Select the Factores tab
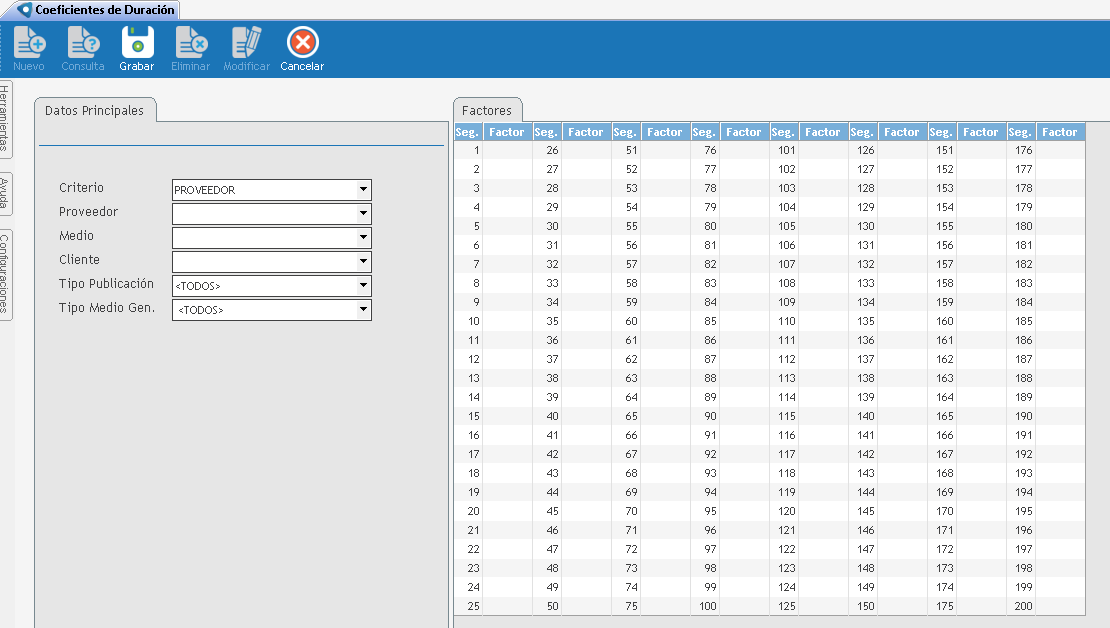 (x=487, y=111)
